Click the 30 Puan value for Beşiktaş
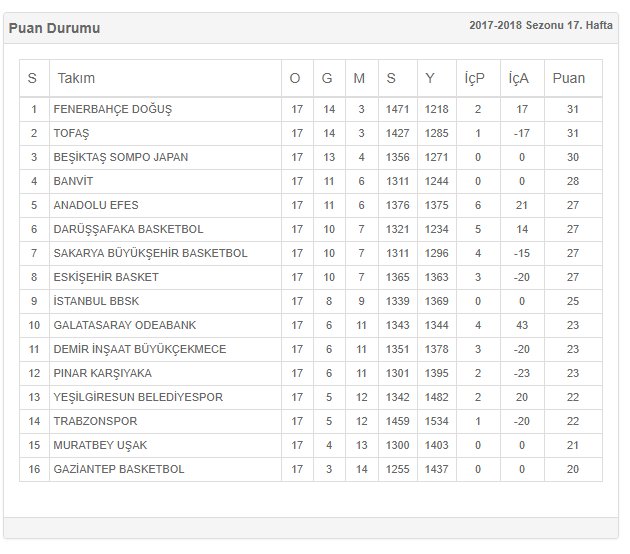630x554 pixels. [573, 157]
